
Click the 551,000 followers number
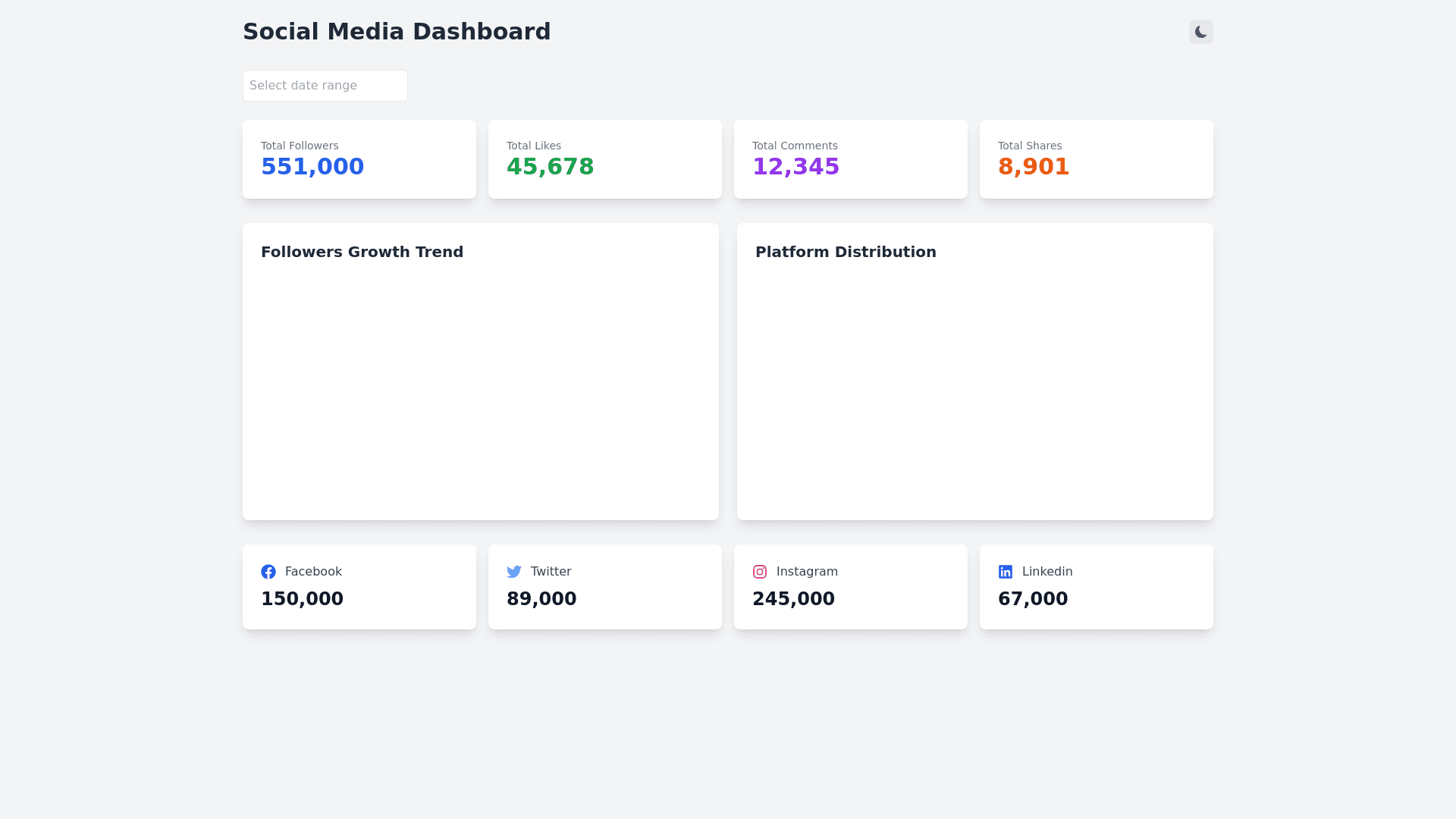click(312, 167)
